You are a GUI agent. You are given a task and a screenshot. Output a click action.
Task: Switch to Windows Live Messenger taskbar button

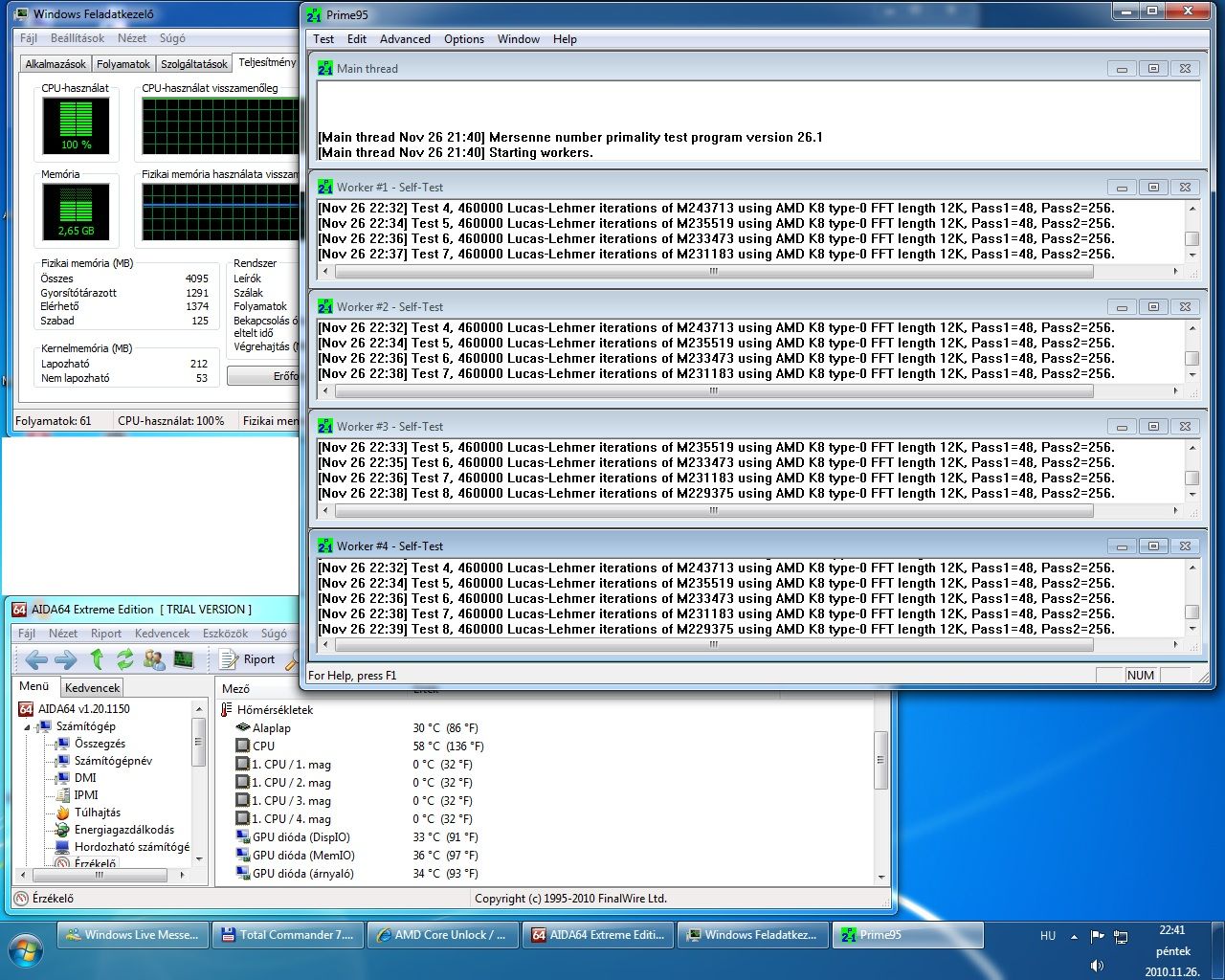(x=131, y=935)
